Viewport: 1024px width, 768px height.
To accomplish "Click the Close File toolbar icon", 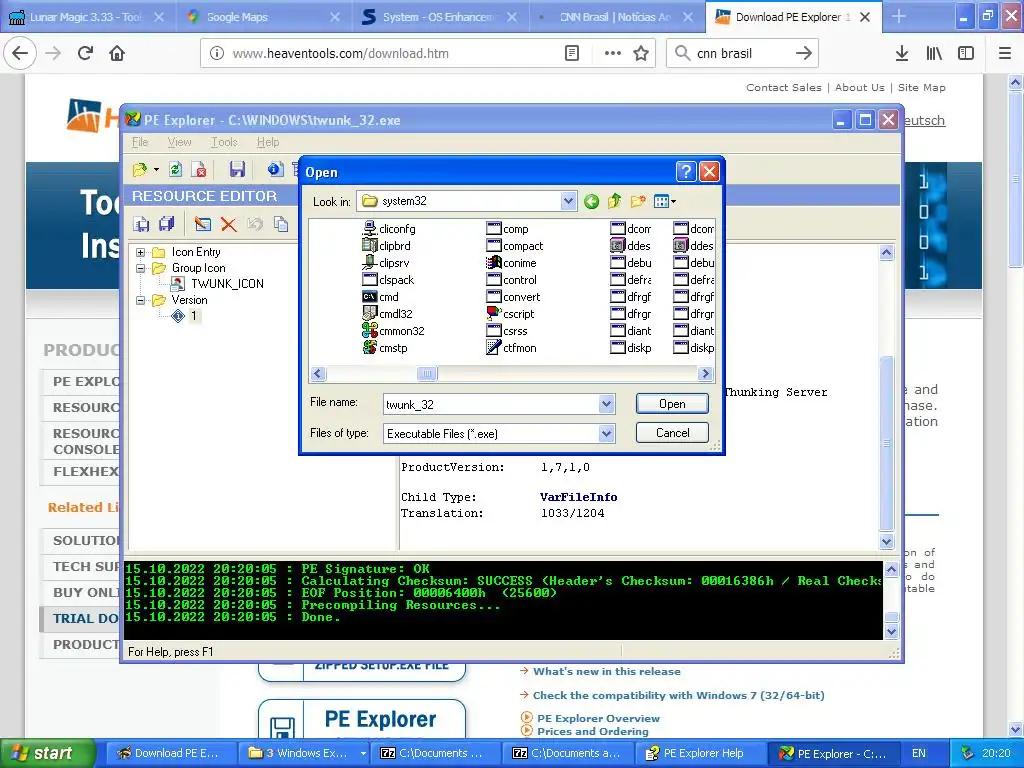I will pos(199,170).
